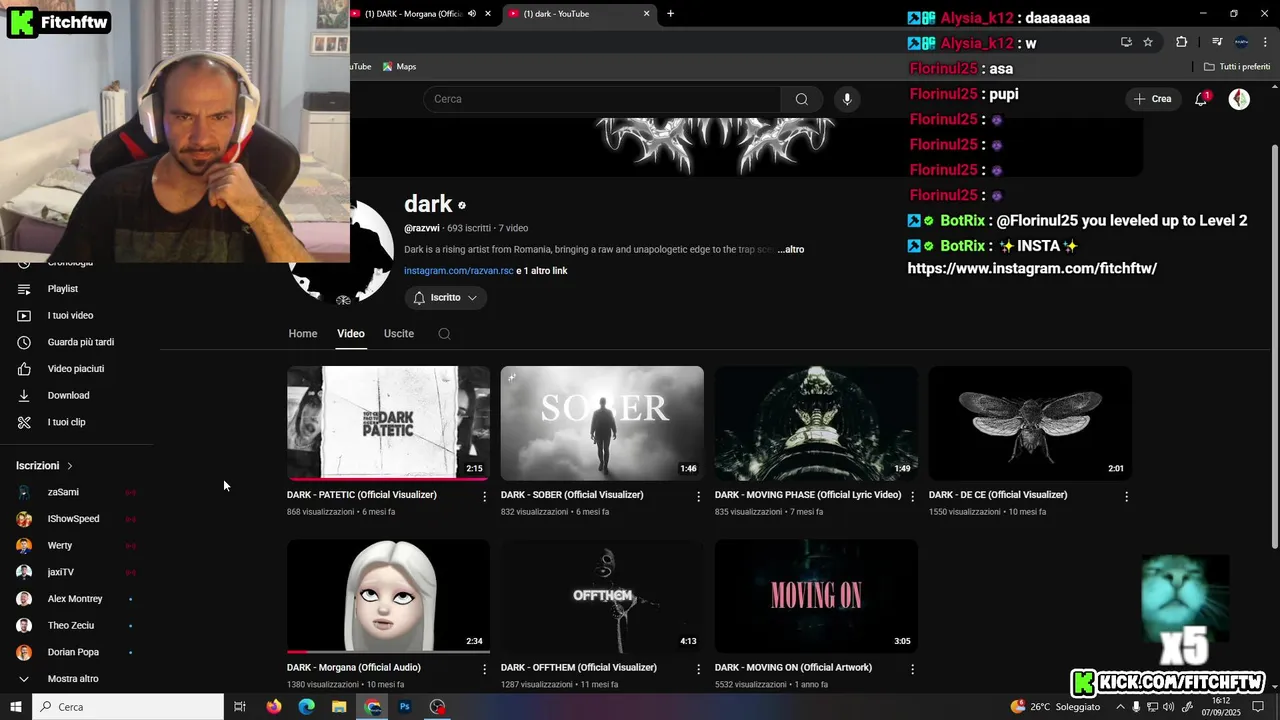The image size is (1280, 720).
Task: Play the DARK - DE CE moth thumbnail
Action: pyautogui.click(x=1030, y=423)
